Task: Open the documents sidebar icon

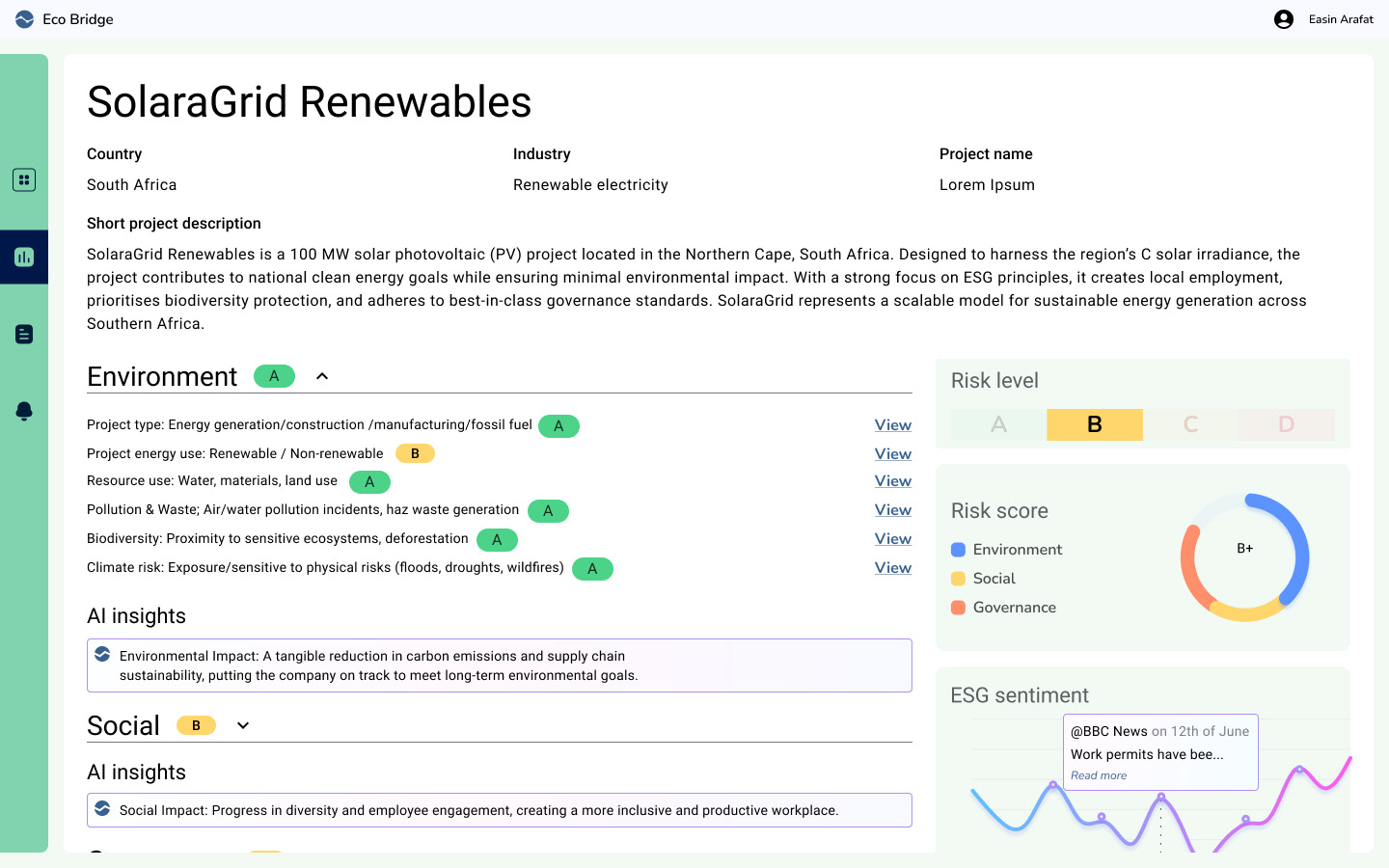Action: coord(24,335)
